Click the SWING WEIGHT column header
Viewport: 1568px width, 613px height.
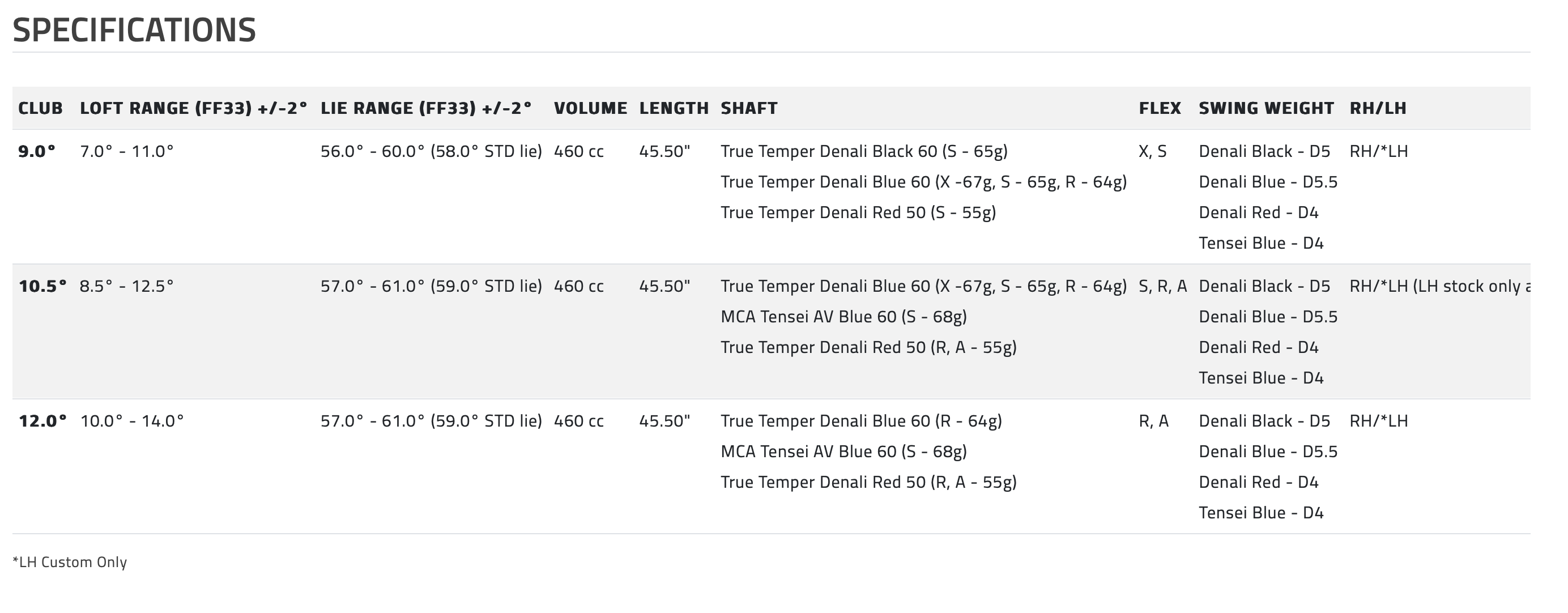click(x=1266, y=108)
